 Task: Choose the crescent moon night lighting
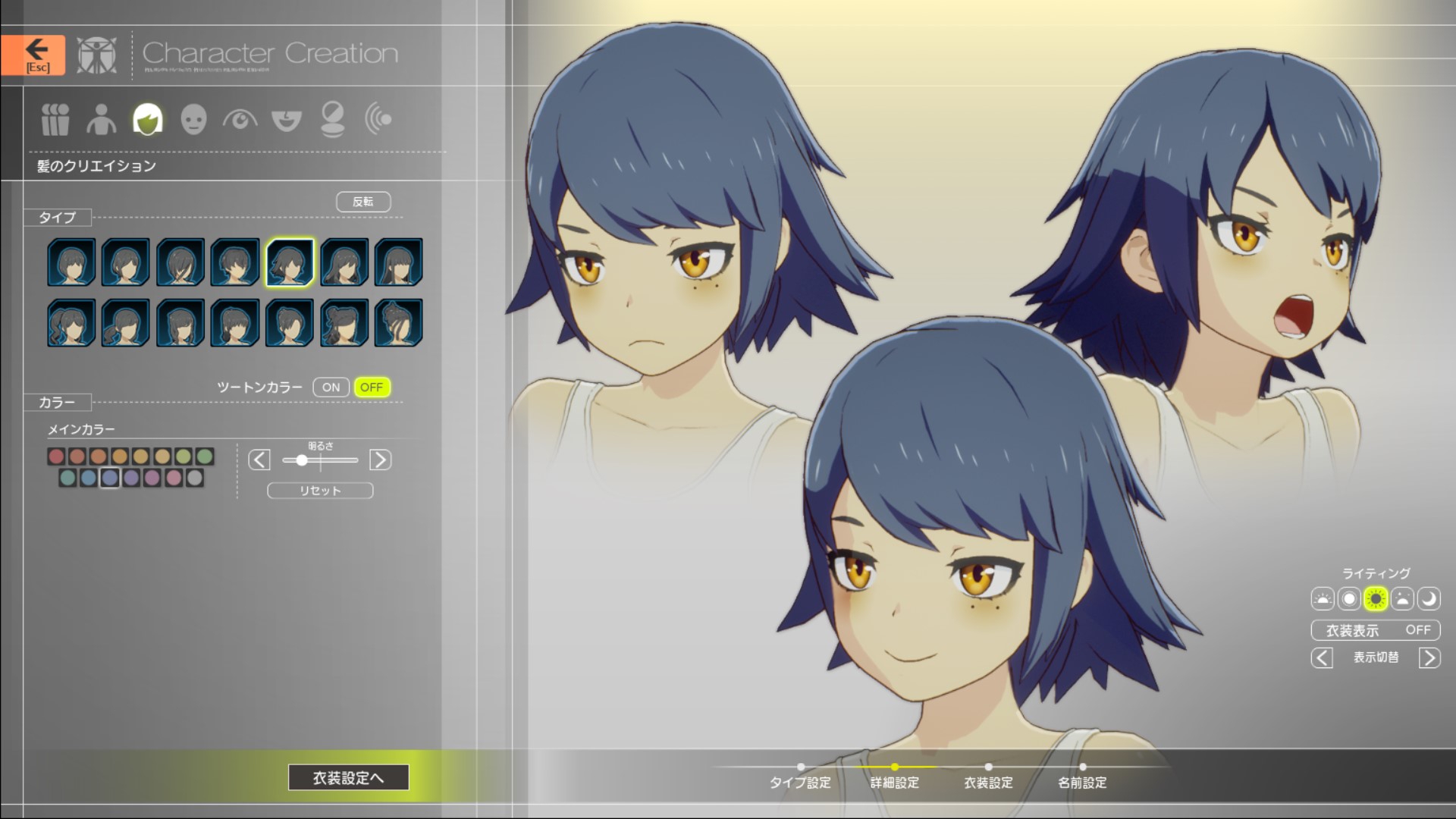click(x=1429, y=599)
